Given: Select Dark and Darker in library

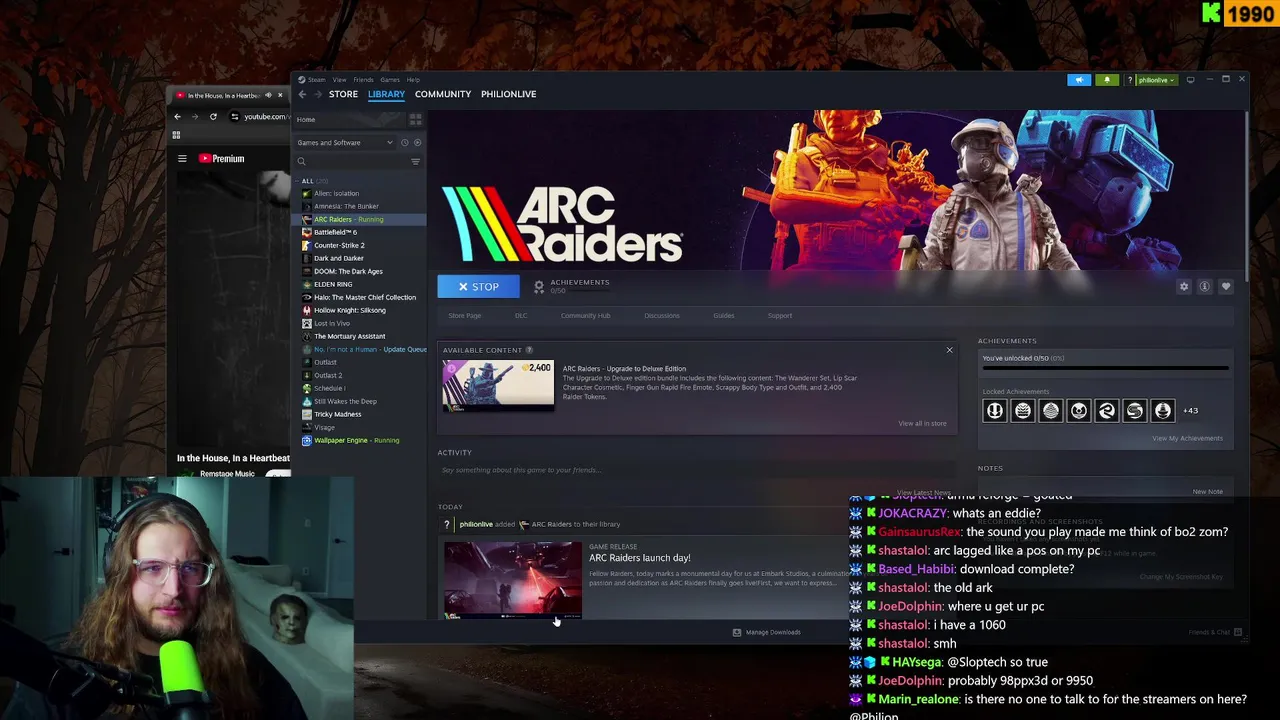Looking at the screenshot, I should pyautogui.click(x=338, y=259).
